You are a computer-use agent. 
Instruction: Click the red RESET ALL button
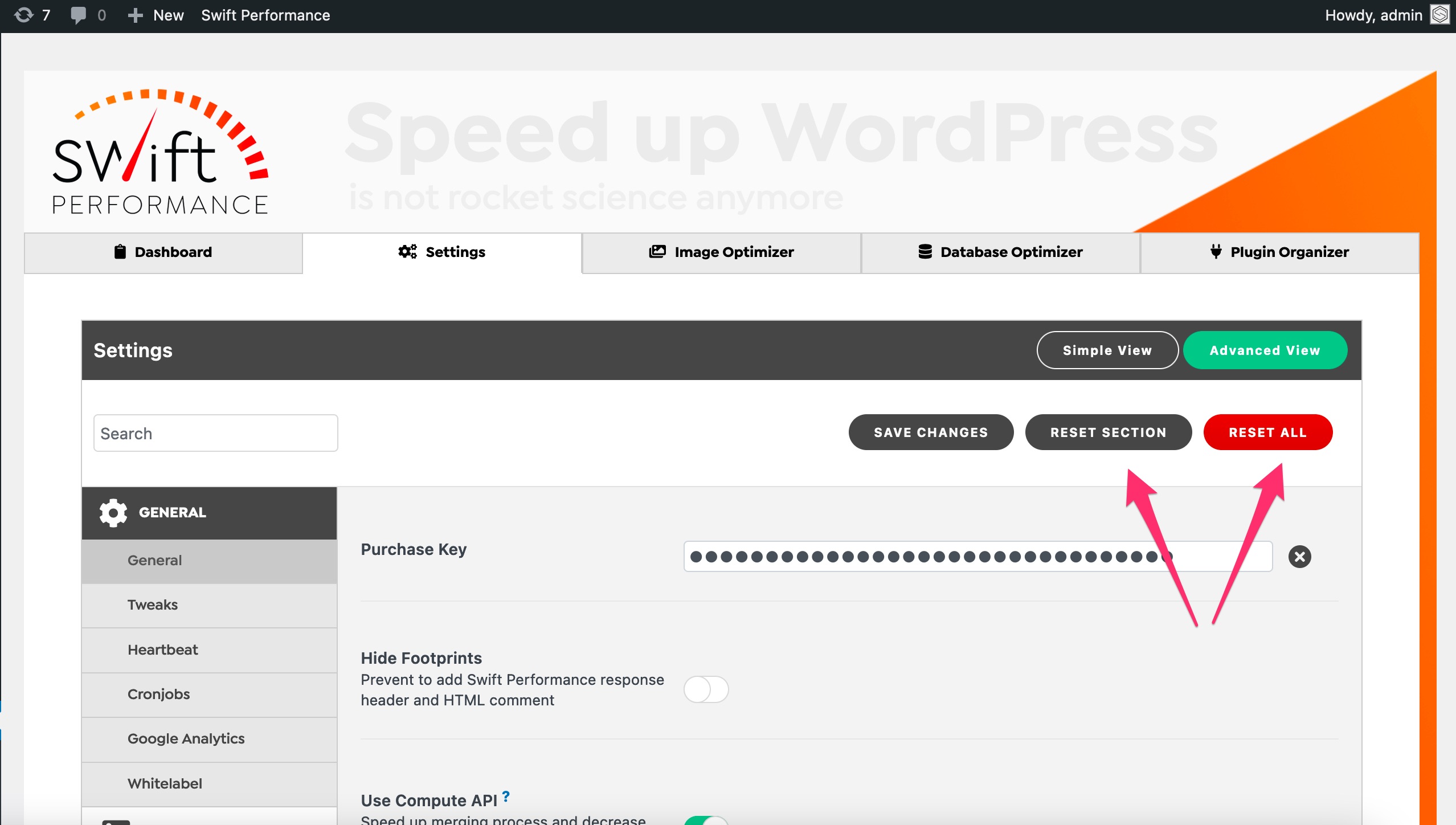[x=1268, y=432]
